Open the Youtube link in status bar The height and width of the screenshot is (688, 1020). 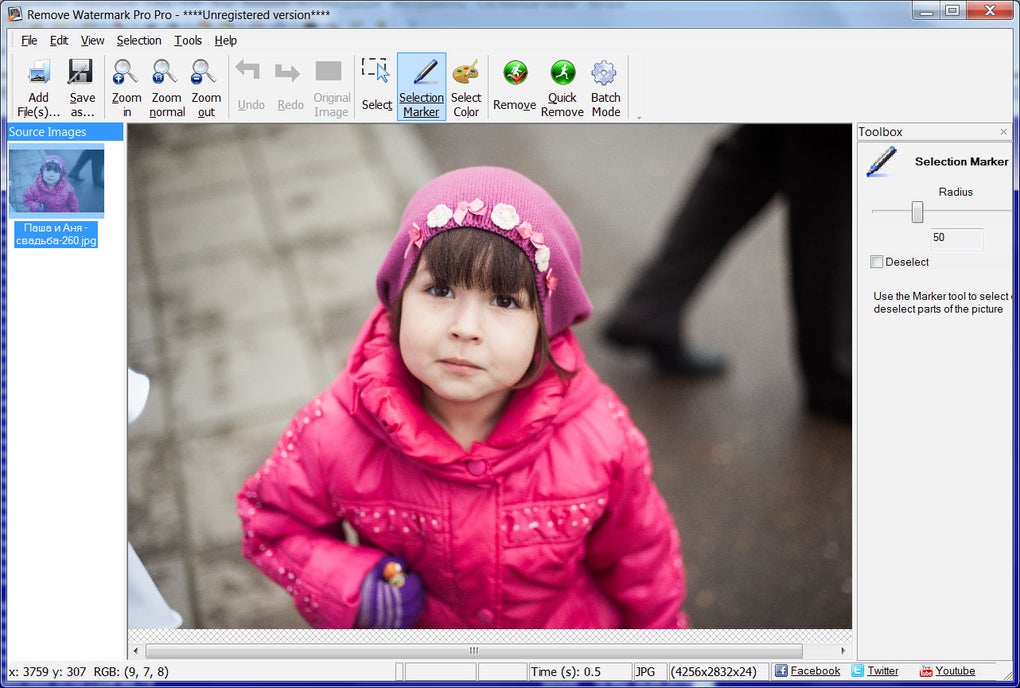955,671
